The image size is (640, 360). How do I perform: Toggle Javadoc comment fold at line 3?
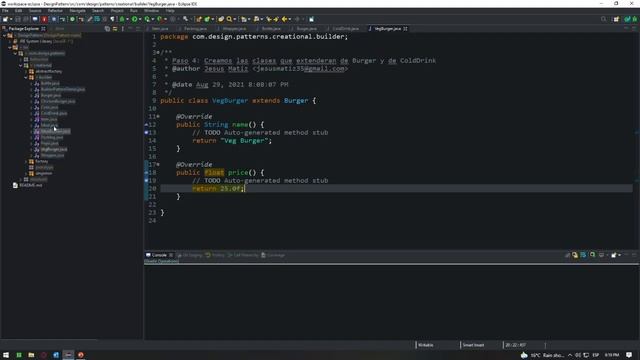click(x=158, y=53)
